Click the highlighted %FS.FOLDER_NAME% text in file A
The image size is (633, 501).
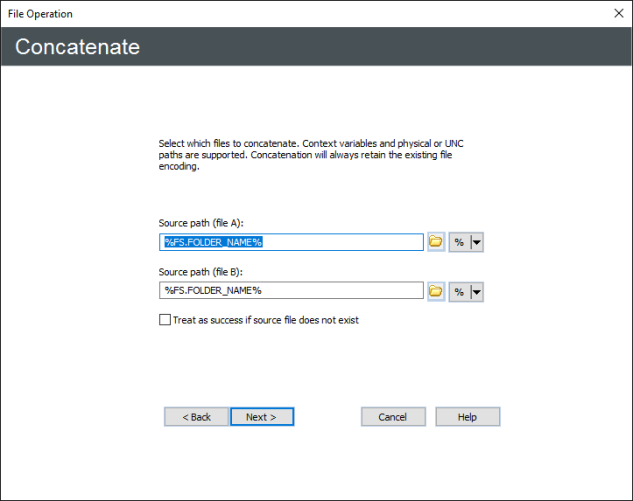coord(212,243)
